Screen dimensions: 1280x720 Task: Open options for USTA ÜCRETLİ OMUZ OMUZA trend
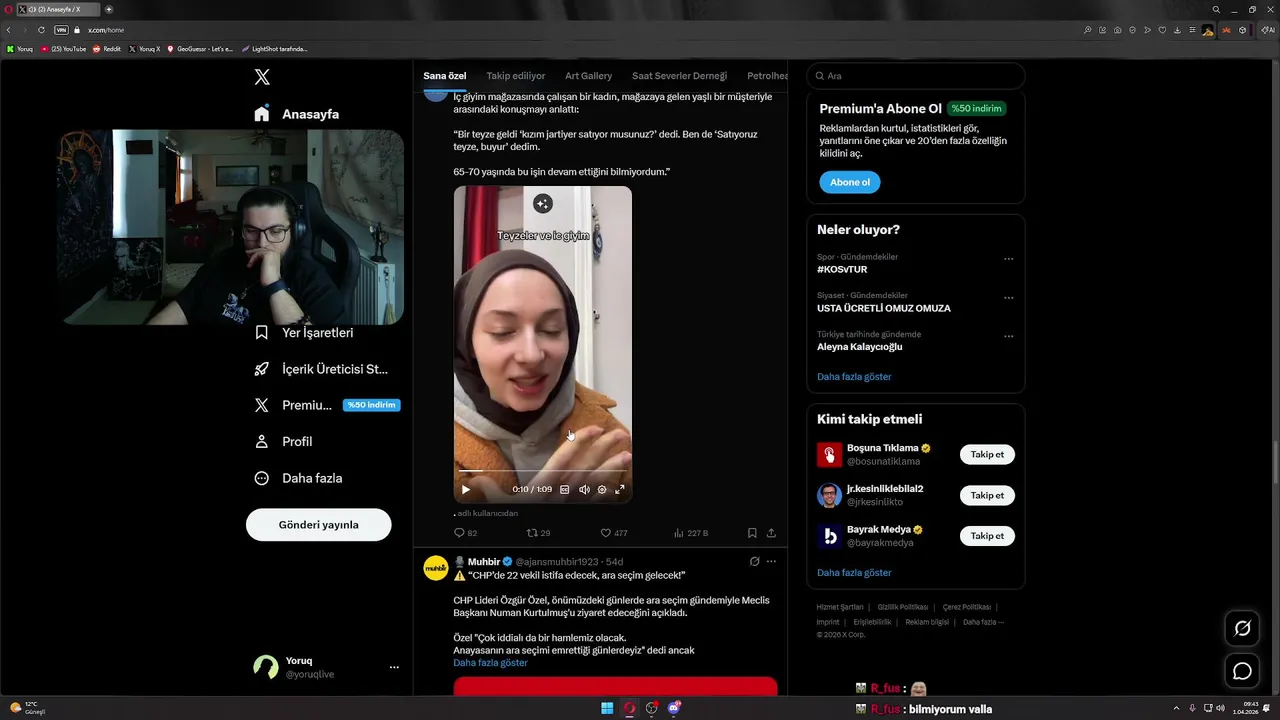(1008, 298)
